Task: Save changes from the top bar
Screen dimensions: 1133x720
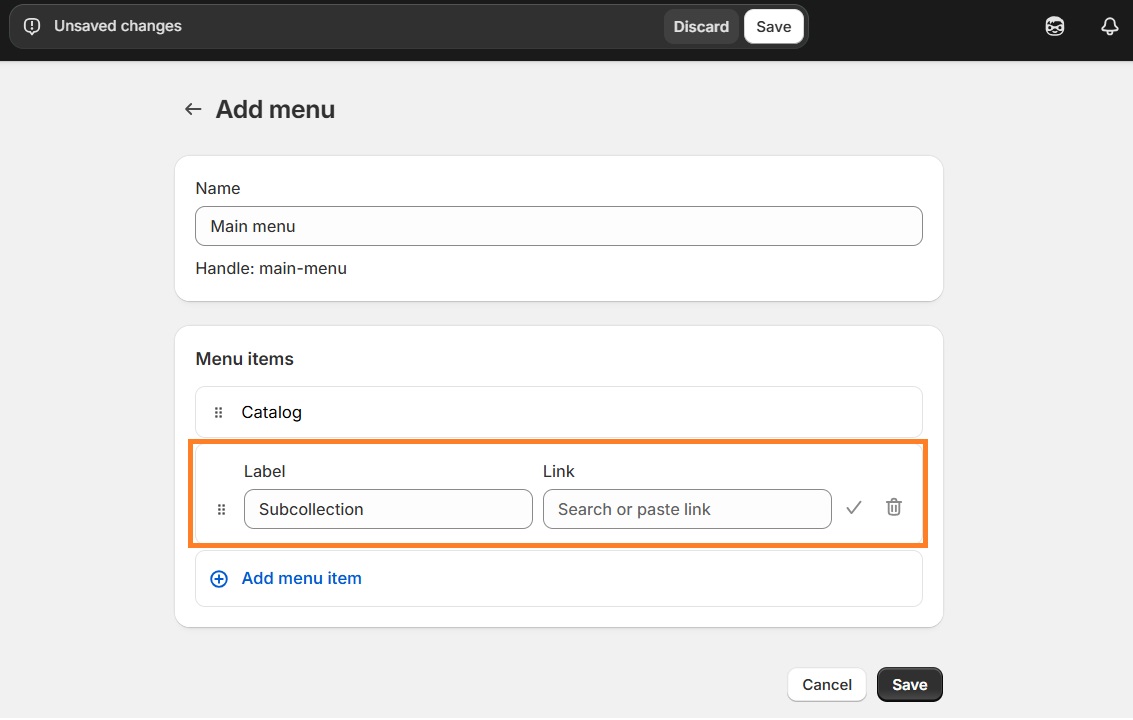Action: (x=773, y=27)
